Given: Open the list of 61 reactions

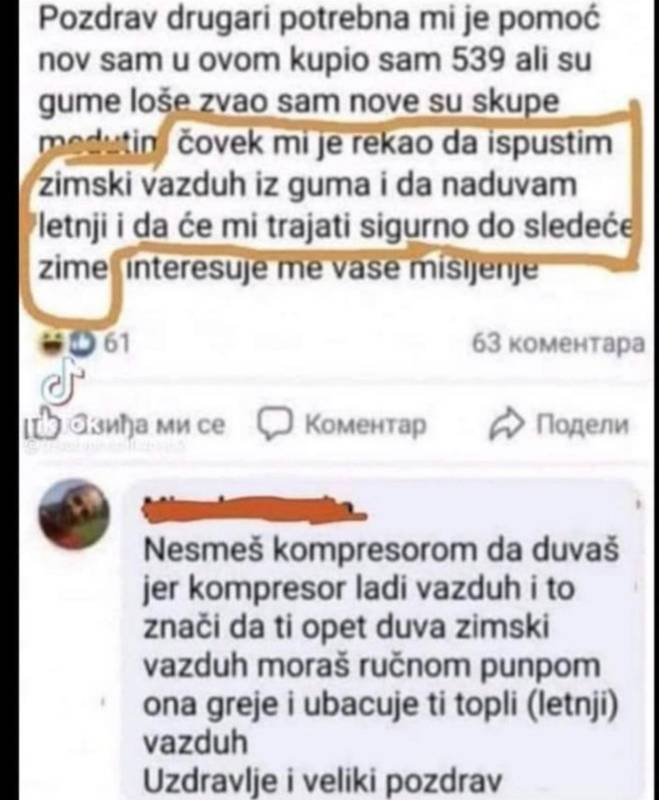Looking at the screenshot, I should [x=117, y=344].
